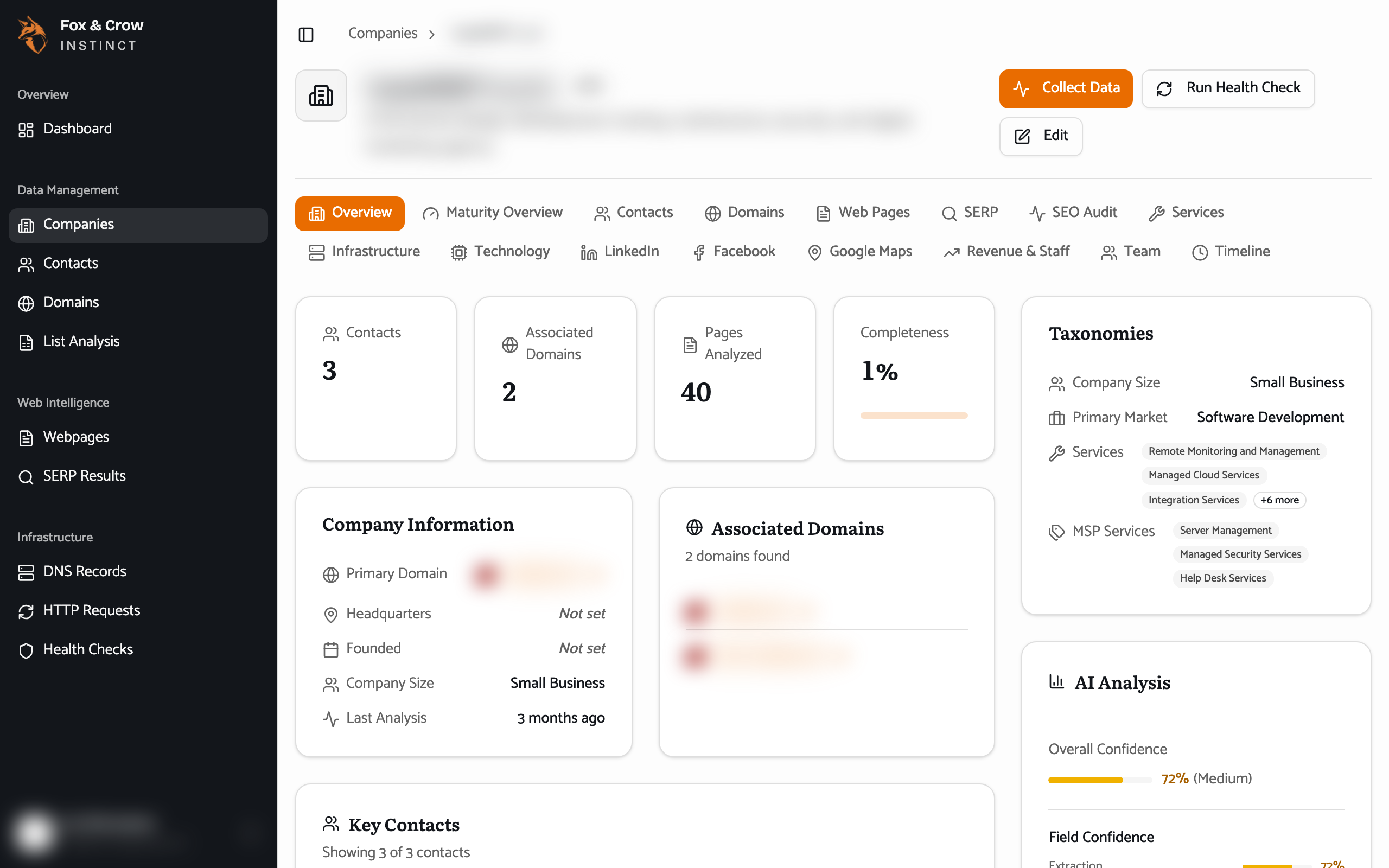Image resolution: width=1389 pixels, height=868 pixels.
Task: Open the Web Pages tab
Action: pos(863,213)
